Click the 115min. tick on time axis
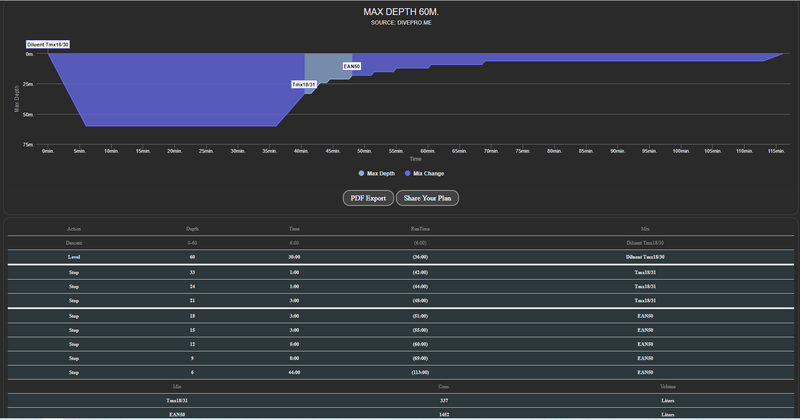This screenshot has width=800, height=420. coord(774,151)
